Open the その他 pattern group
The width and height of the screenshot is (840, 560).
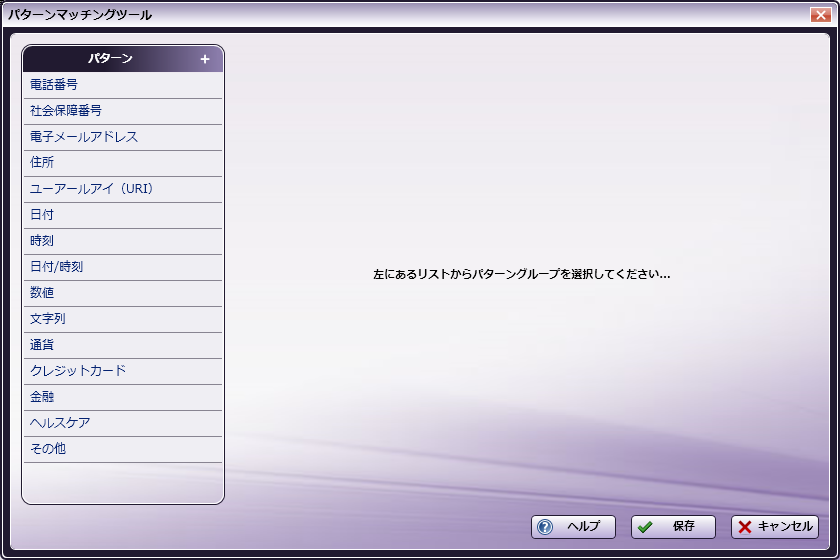123,449
